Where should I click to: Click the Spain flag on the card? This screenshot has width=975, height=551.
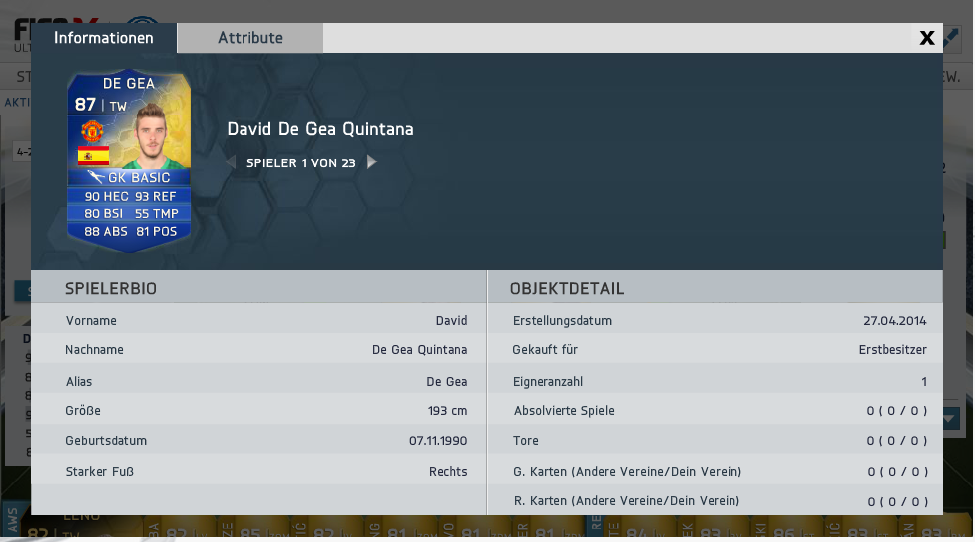(x=93, y=155)
